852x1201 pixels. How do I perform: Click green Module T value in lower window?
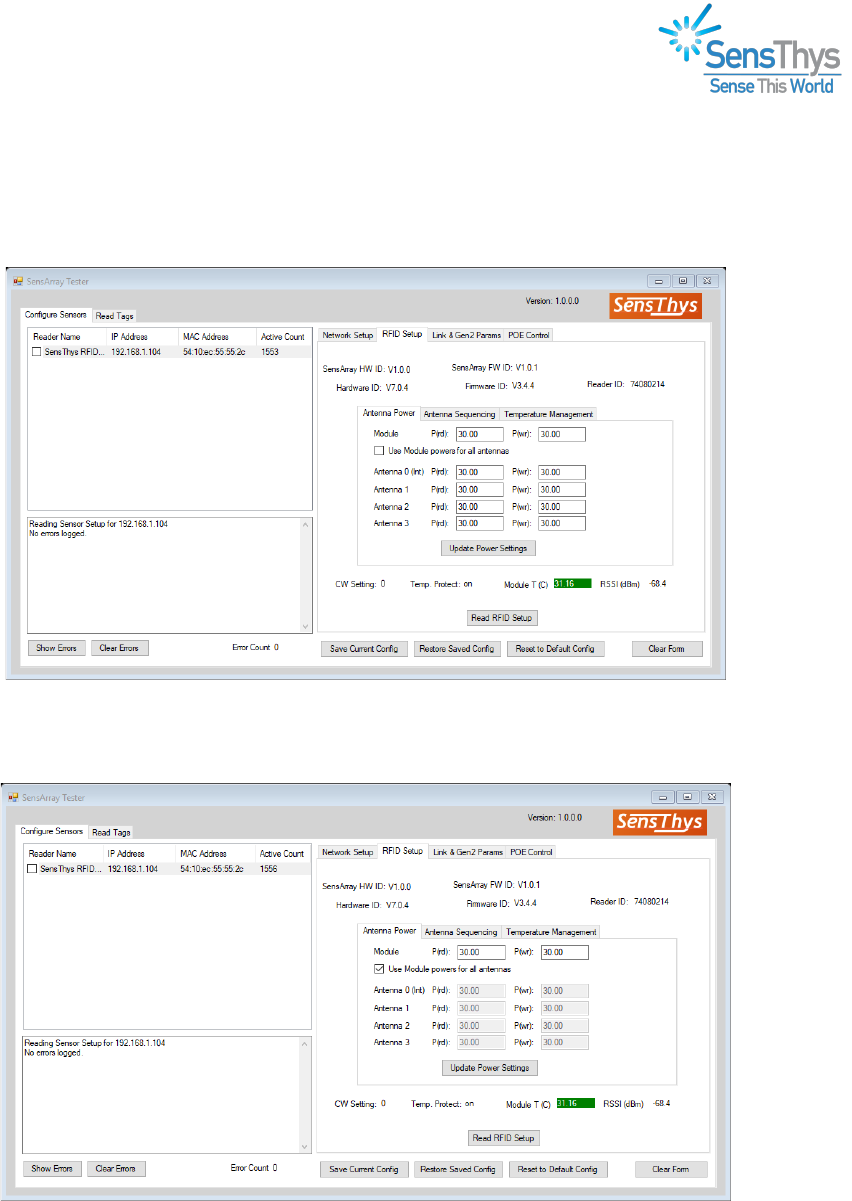pos(576,1103)
